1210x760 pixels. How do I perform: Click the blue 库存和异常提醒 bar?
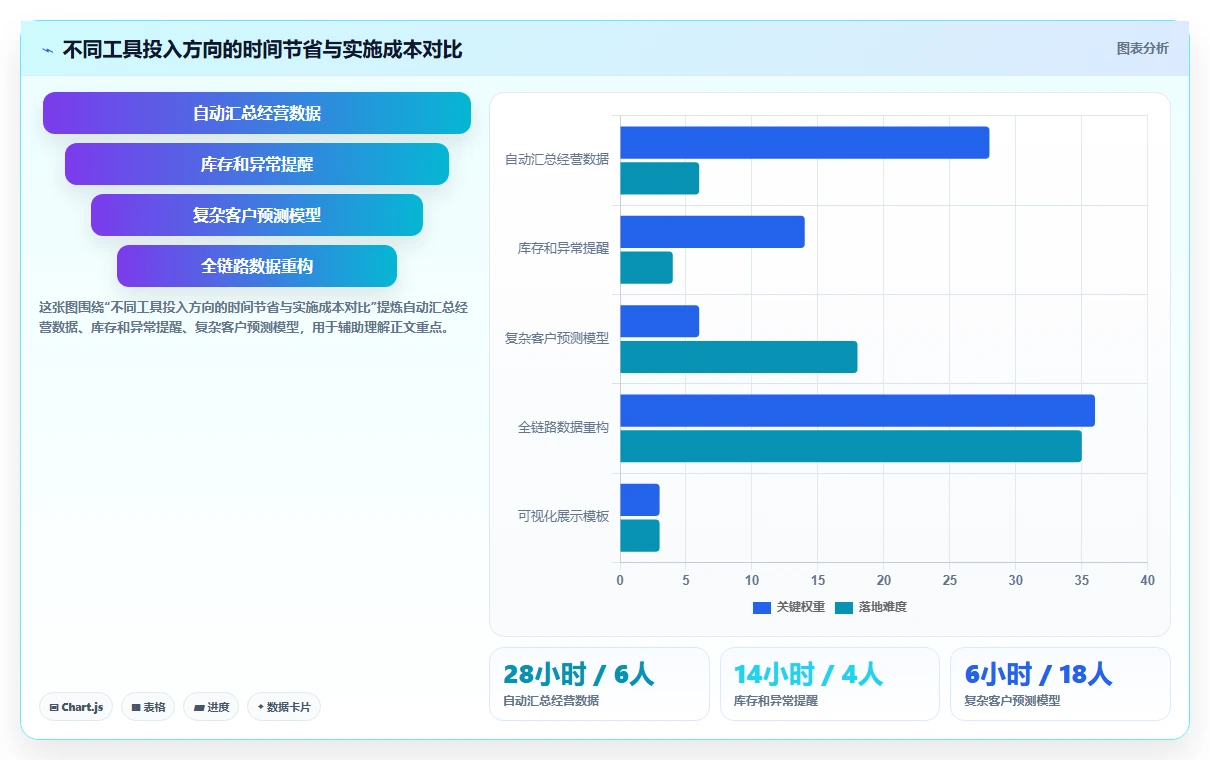[712, 232]
